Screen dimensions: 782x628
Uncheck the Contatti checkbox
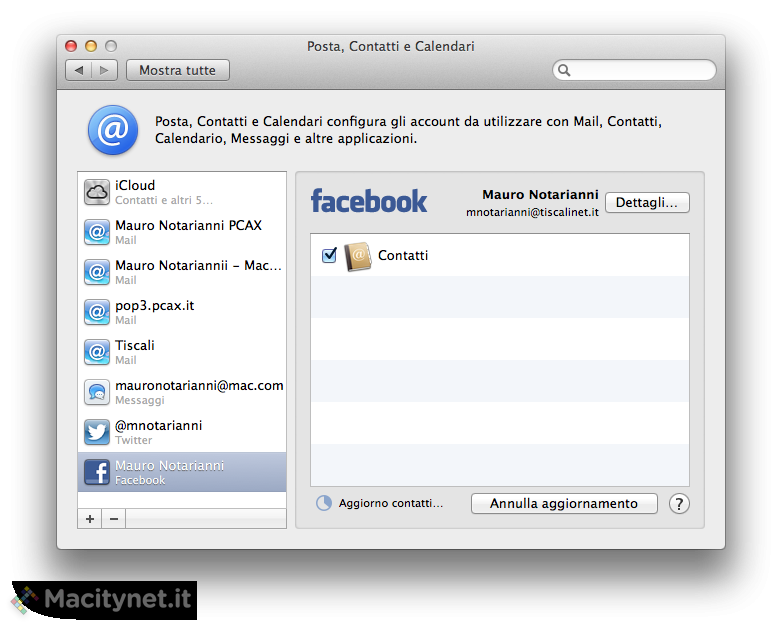(x=329, y=255)
